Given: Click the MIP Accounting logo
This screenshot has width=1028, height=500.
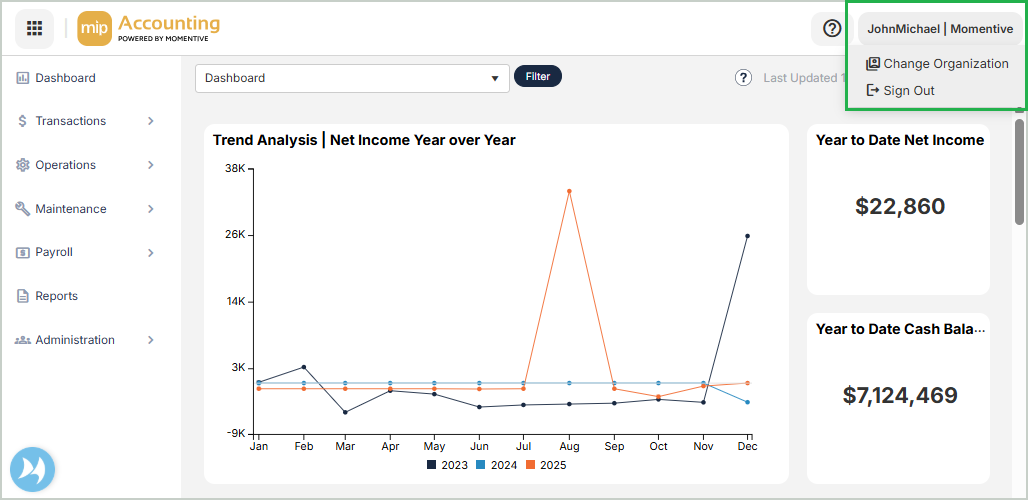Looking at the screenshot, I should pos(148,28).
